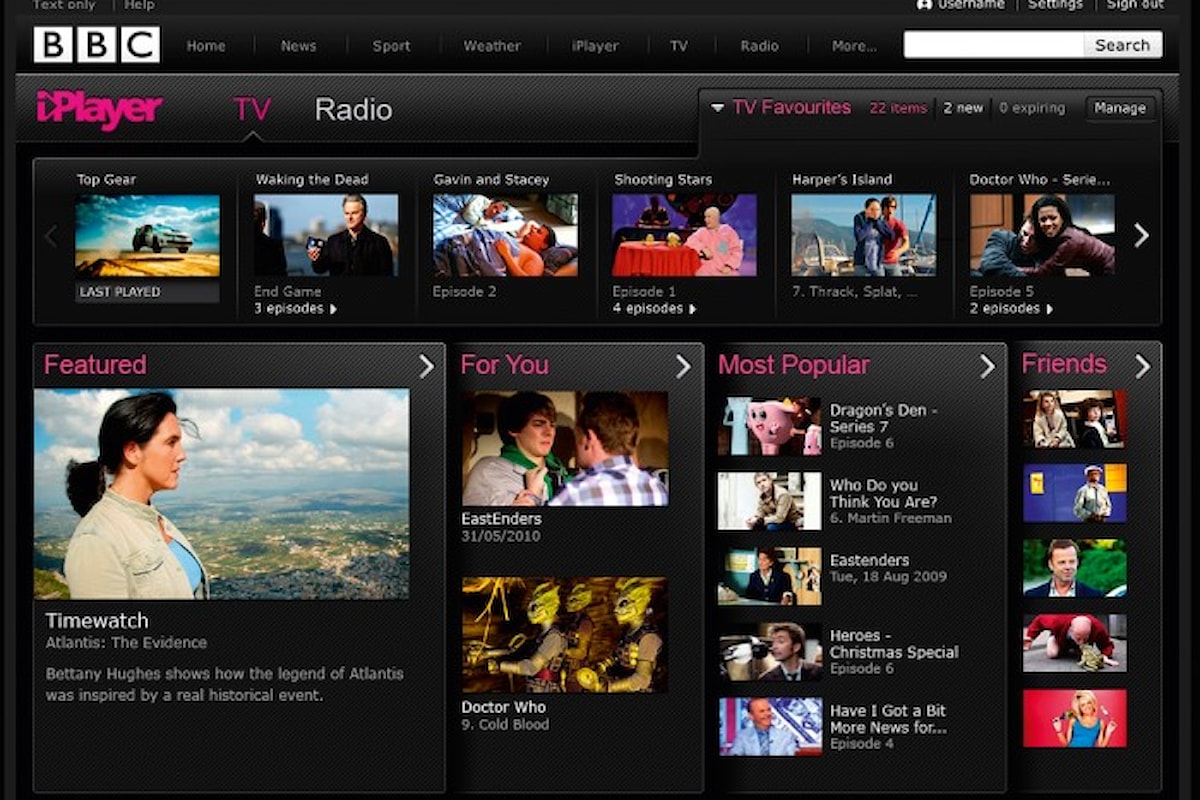Click the Search button
This screenshot has width=1200, height=800.
tap(1122, 45)
